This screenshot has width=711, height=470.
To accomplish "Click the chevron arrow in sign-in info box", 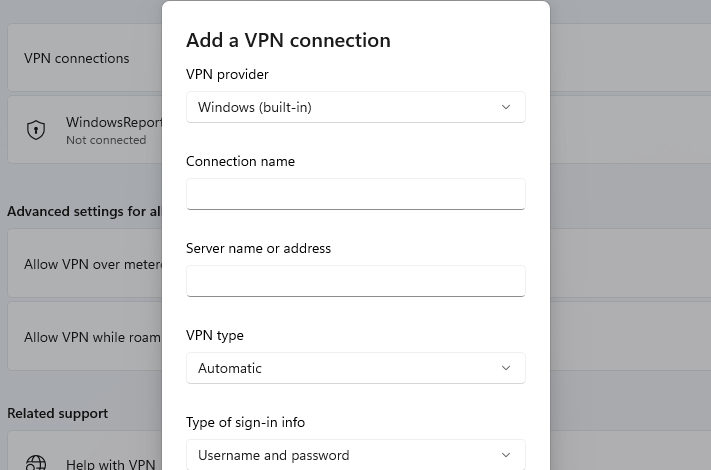I will pos(506,455).
